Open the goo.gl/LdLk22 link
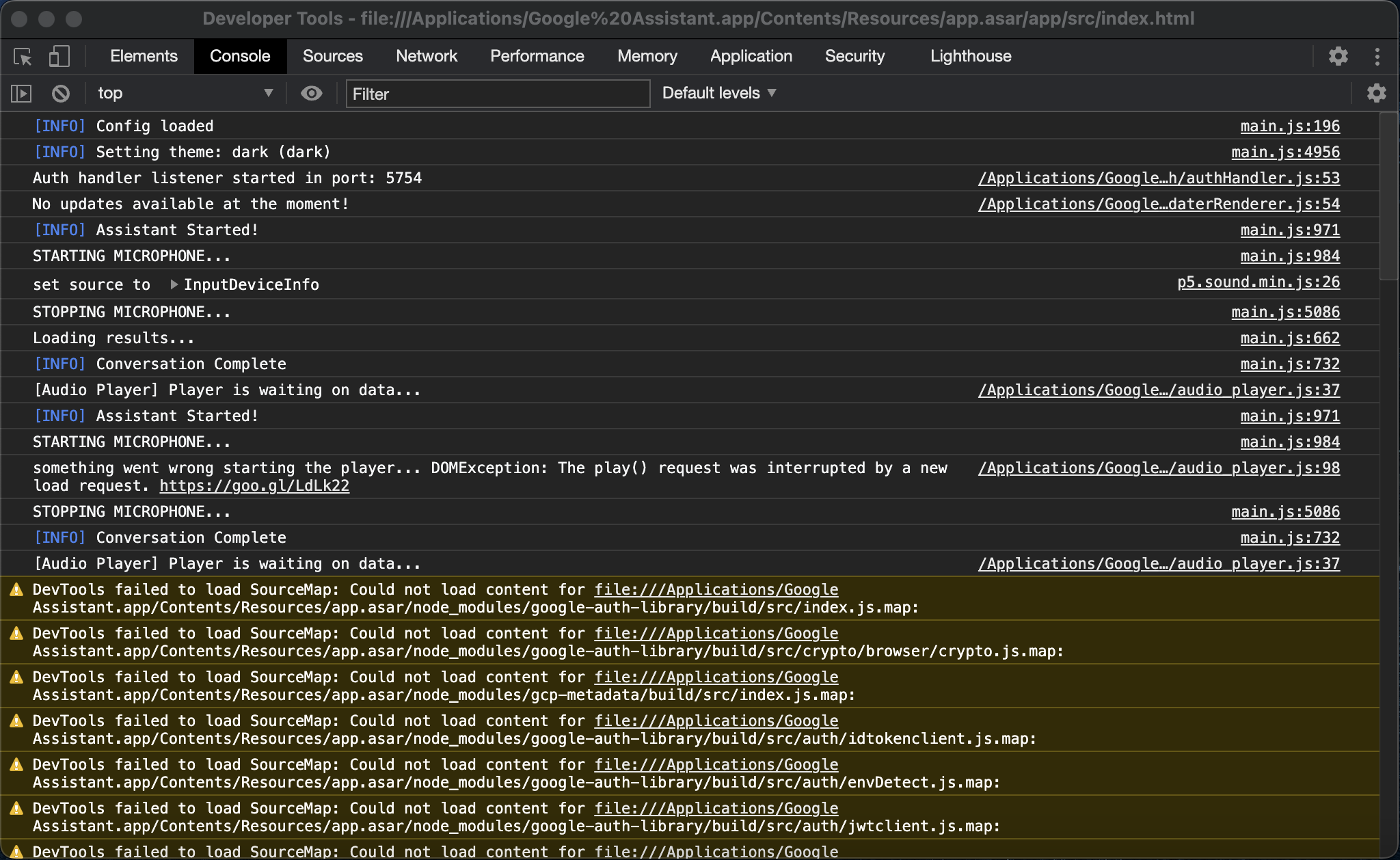The width and height of the screenshot is (1400, 860). [x=254, y=485]
